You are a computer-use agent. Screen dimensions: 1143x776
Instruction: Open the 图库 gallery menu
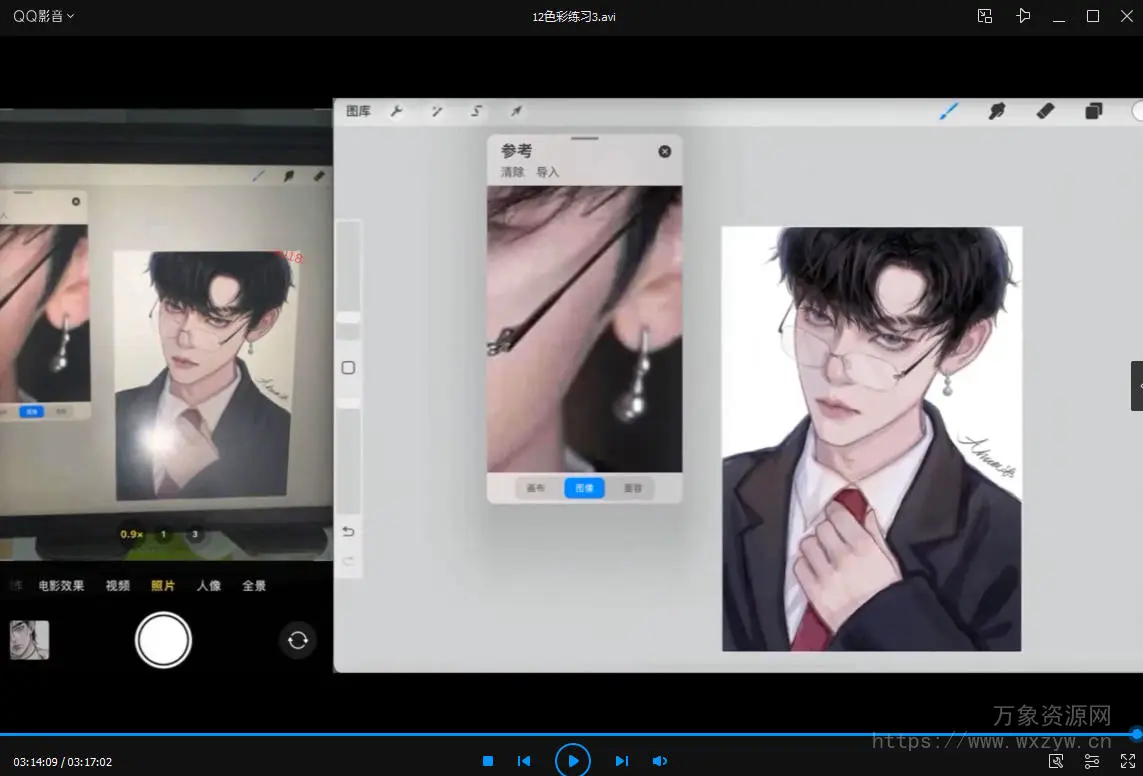[x=358, y=111]
